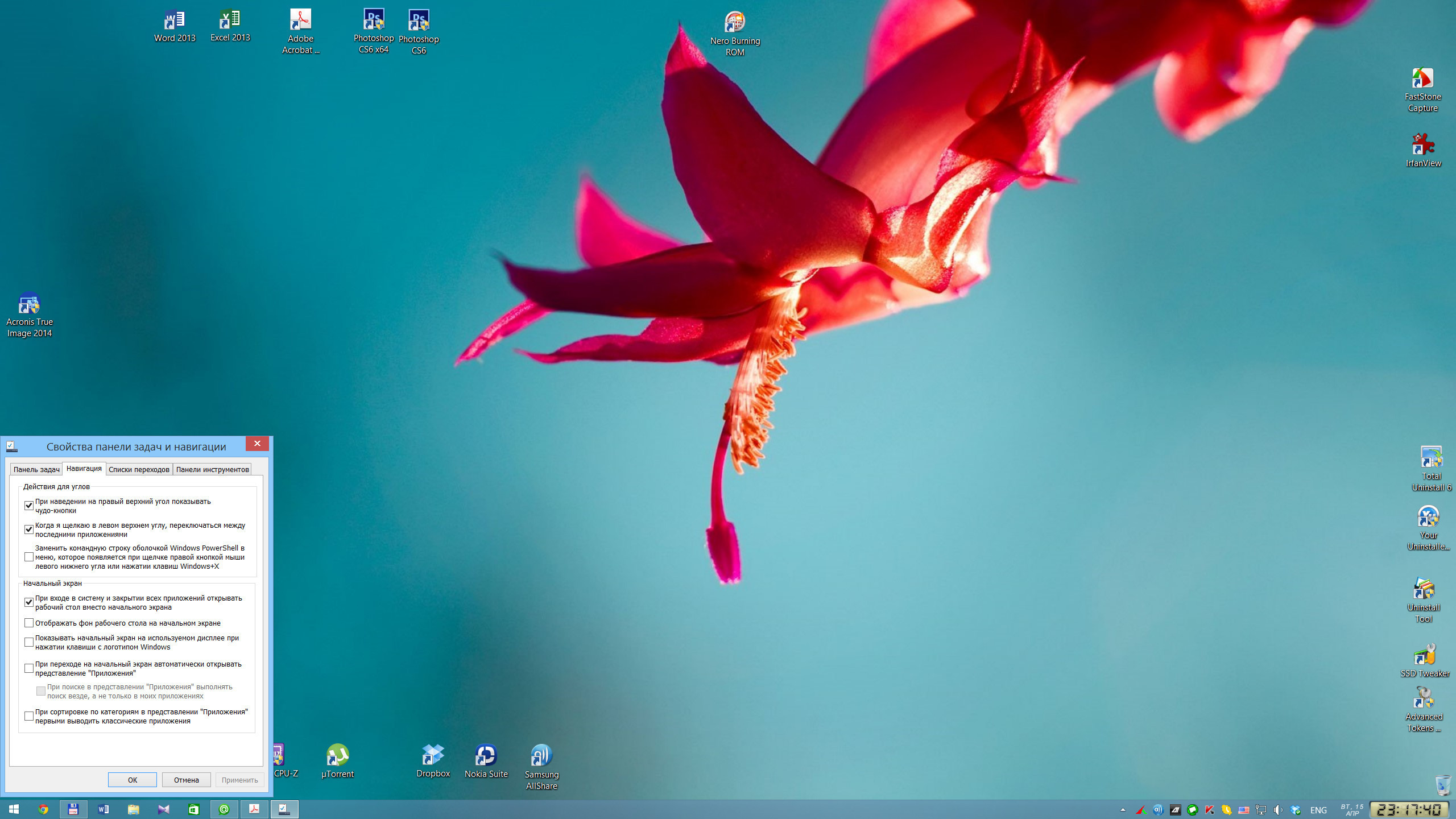Click the Отмена button

[186, 780]
